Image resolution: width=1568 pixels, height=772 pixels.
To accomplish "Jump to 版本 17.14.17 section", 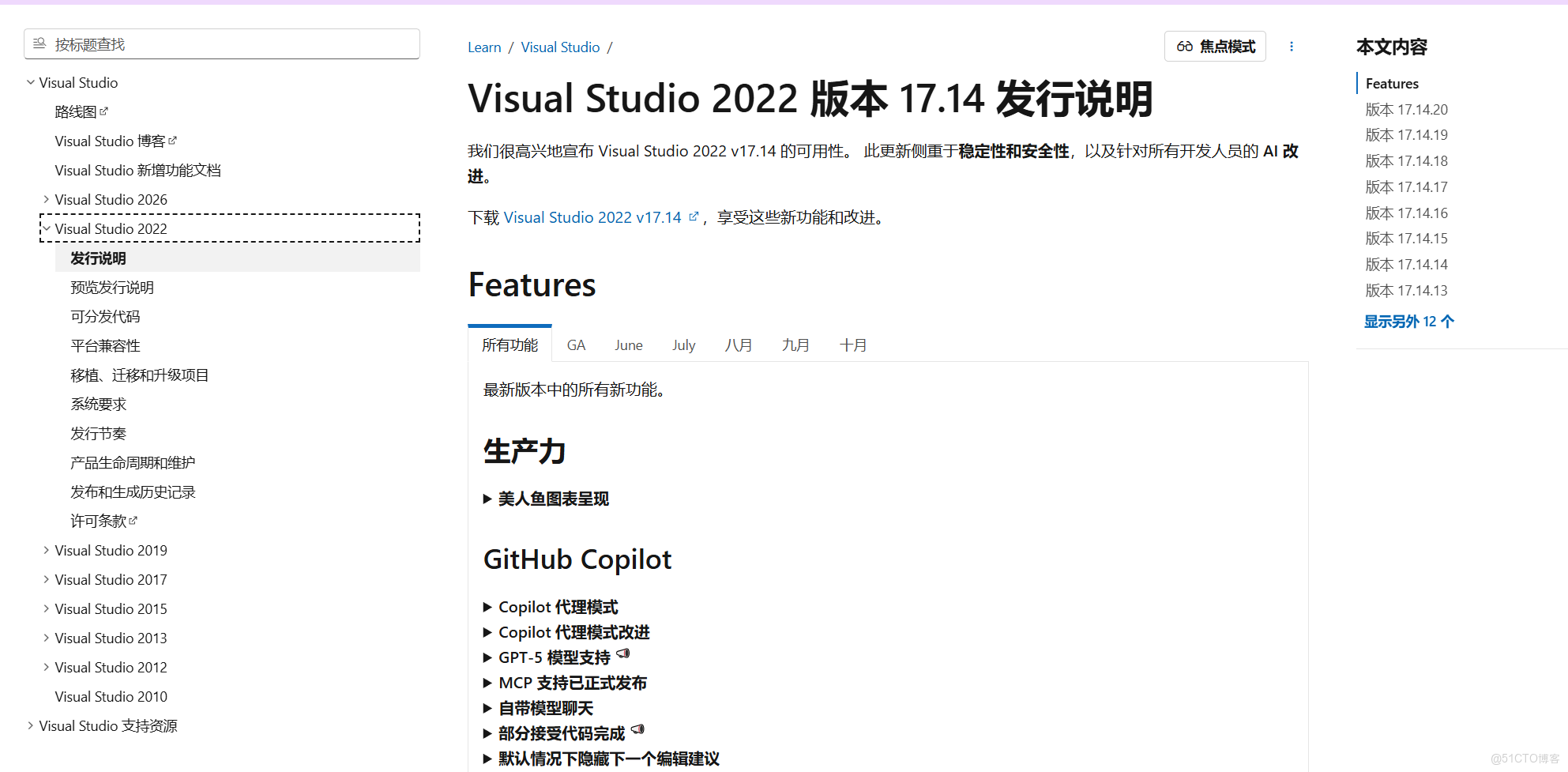I will 1406,186.
